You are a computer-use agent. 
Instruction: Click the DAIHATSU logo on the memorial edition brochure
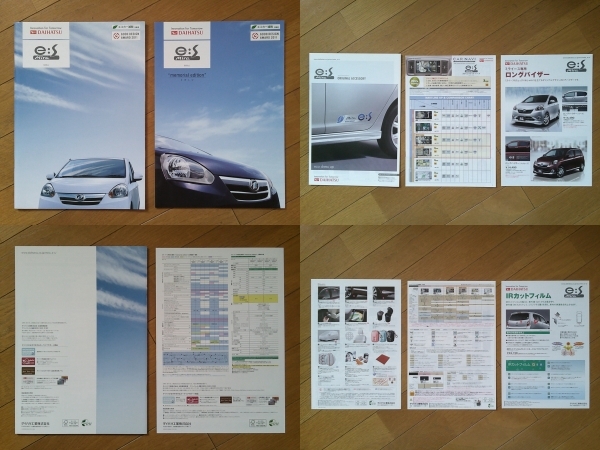[x=187, y=31]
